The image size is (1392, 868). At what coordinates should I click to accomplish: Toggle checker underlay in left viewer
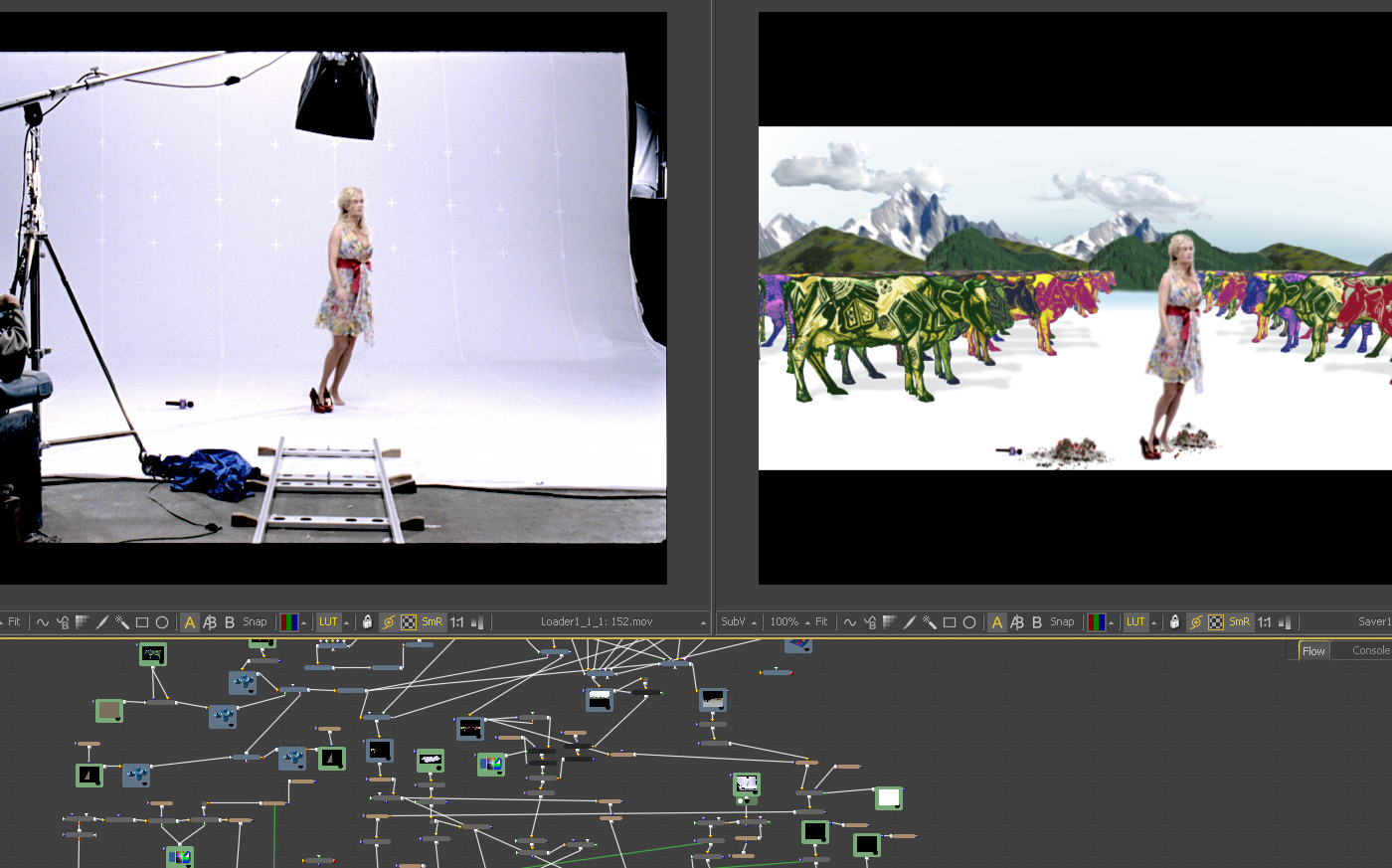click(x=409, y=622)
